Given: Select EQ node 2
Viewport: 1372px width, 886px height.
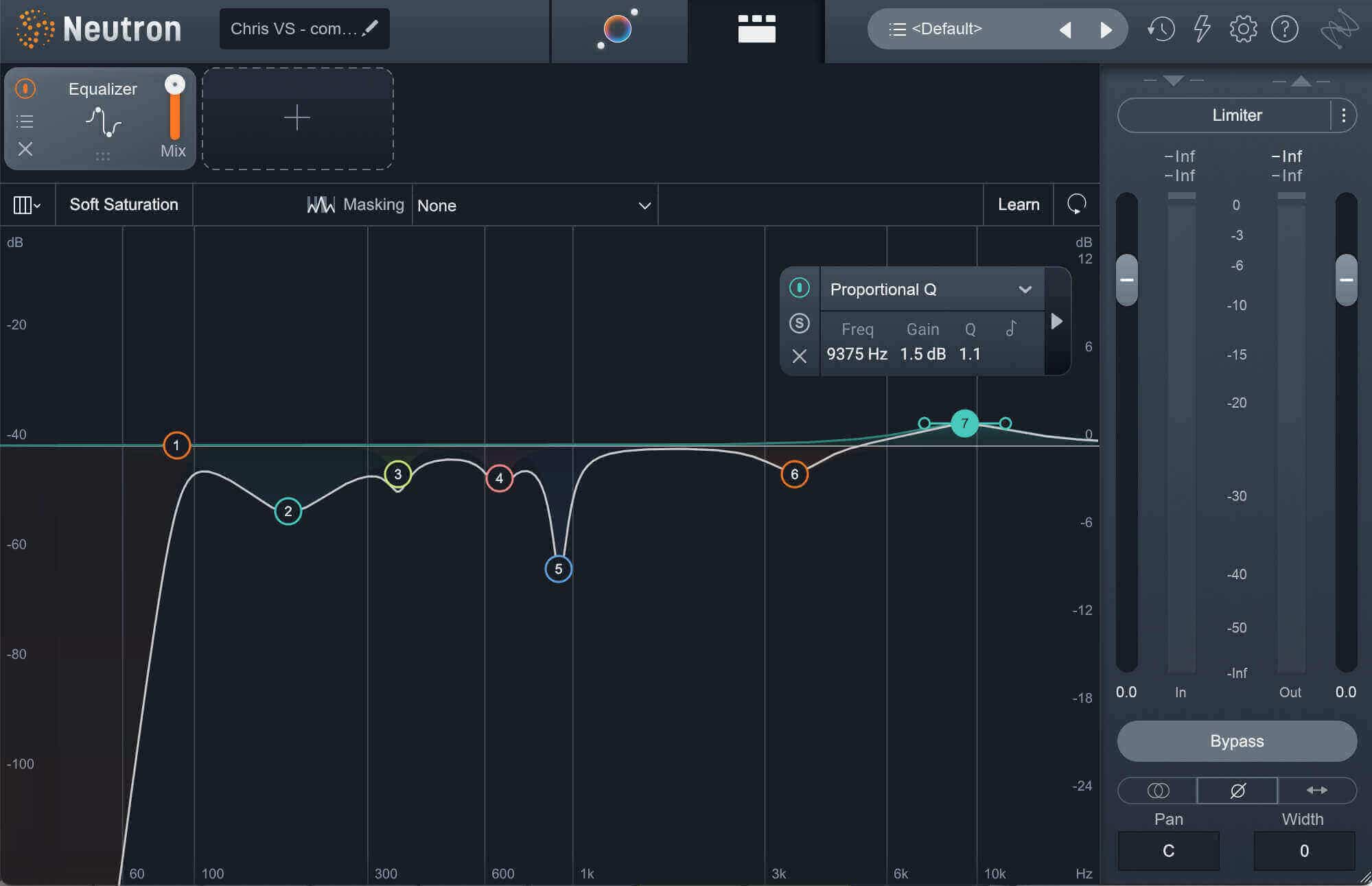Looking at the screenshot, I should (288, 511).
